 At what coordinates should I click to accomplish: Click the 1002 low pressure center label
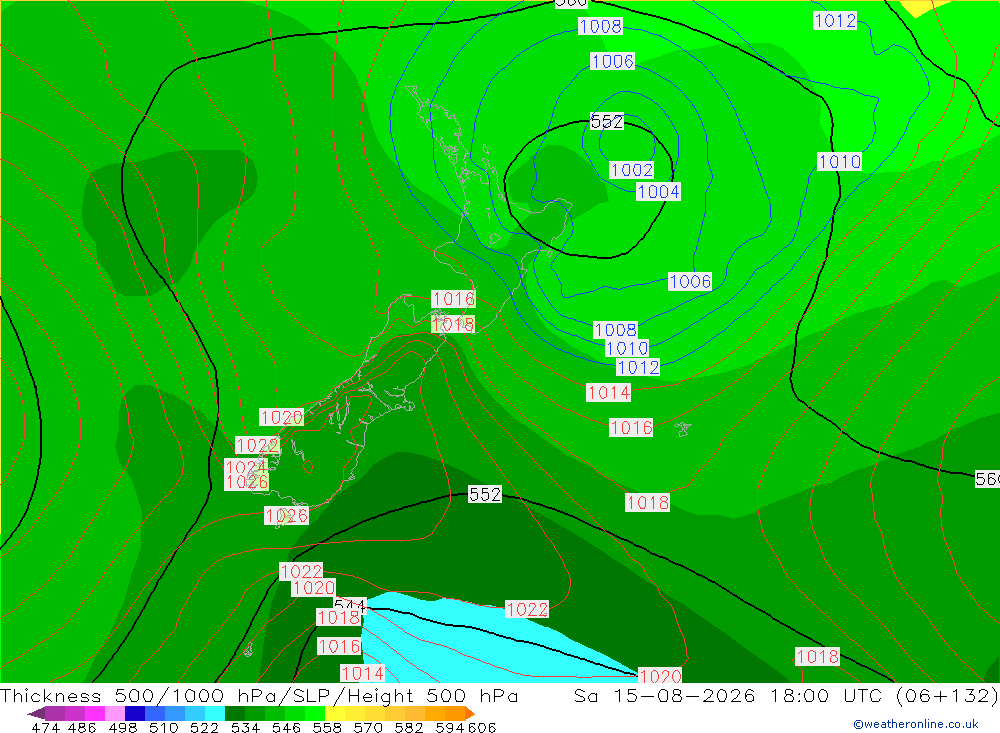pos(631,170)
